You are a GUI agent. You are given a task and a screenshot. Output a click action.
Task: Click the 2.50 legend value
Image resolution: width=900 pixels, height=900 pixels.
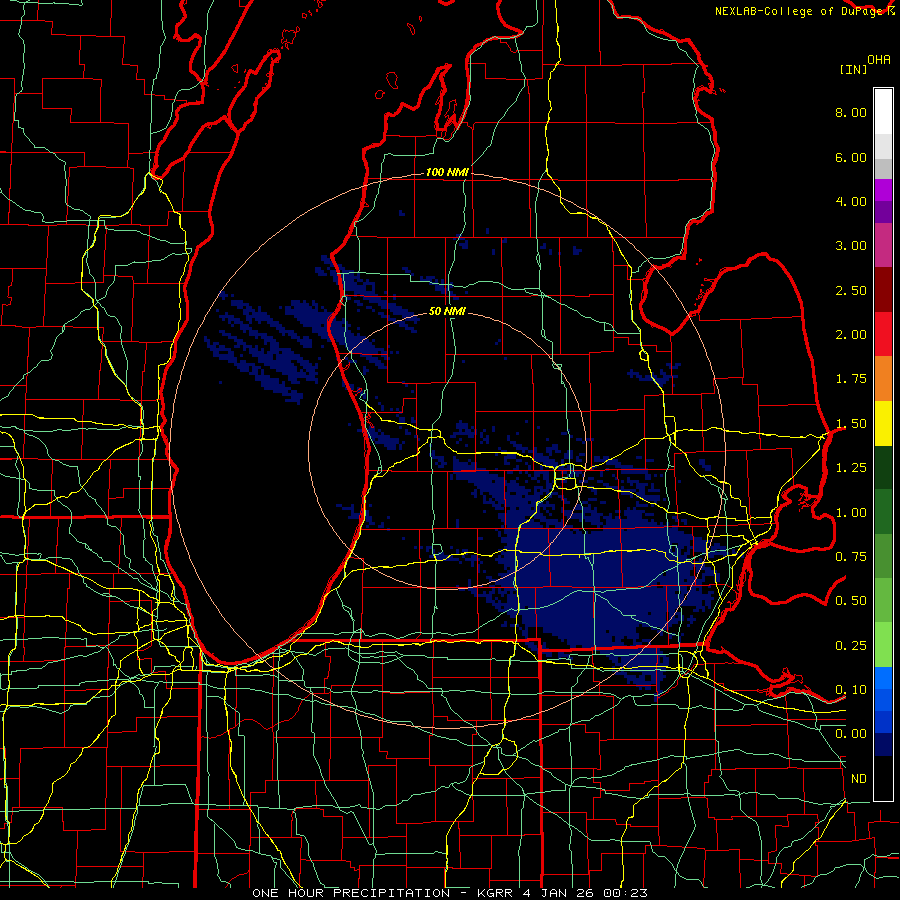(x=851, y=290)
